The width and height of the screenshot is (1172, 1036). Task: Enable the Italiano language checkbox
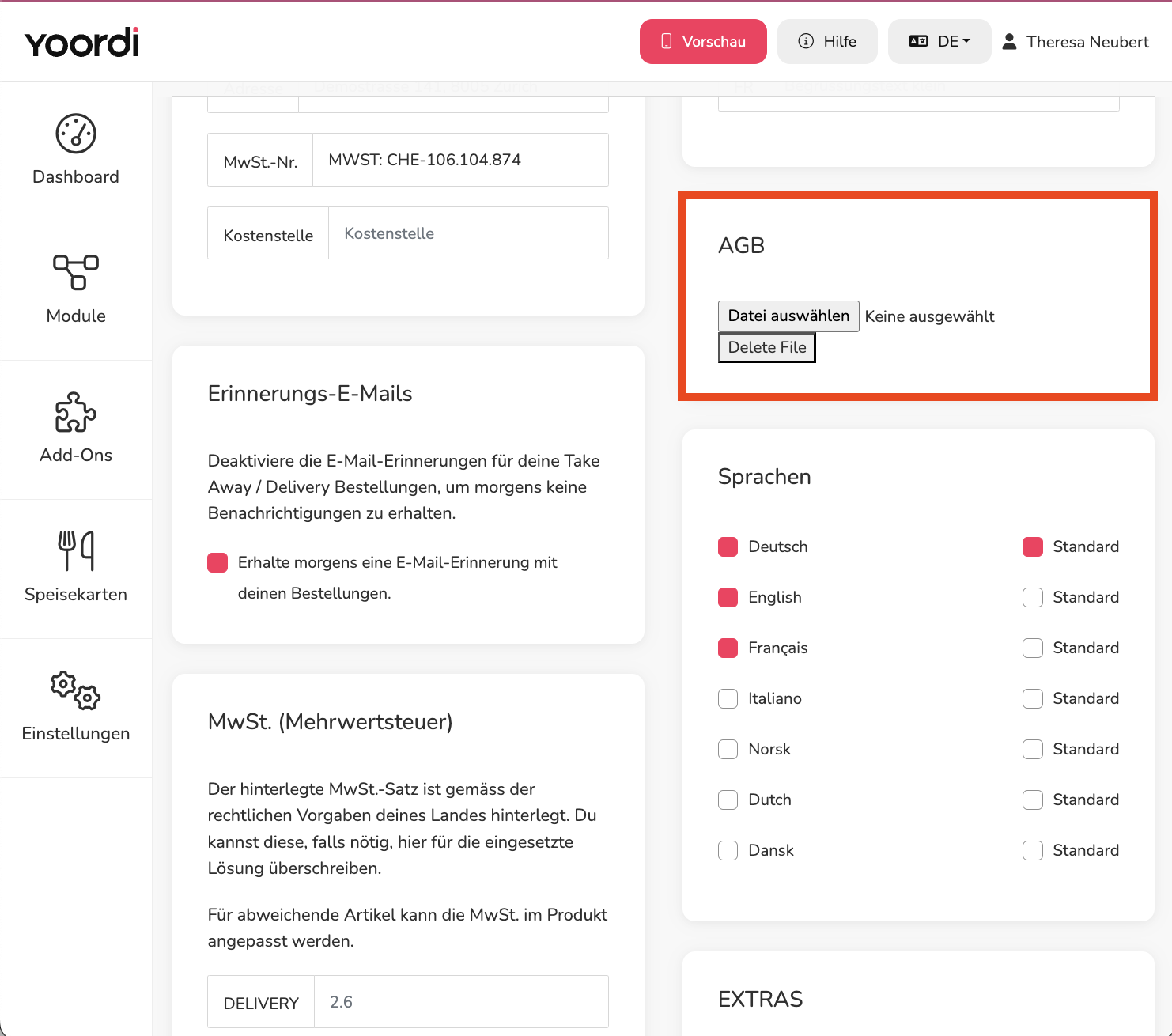click(x=728, y=698)
